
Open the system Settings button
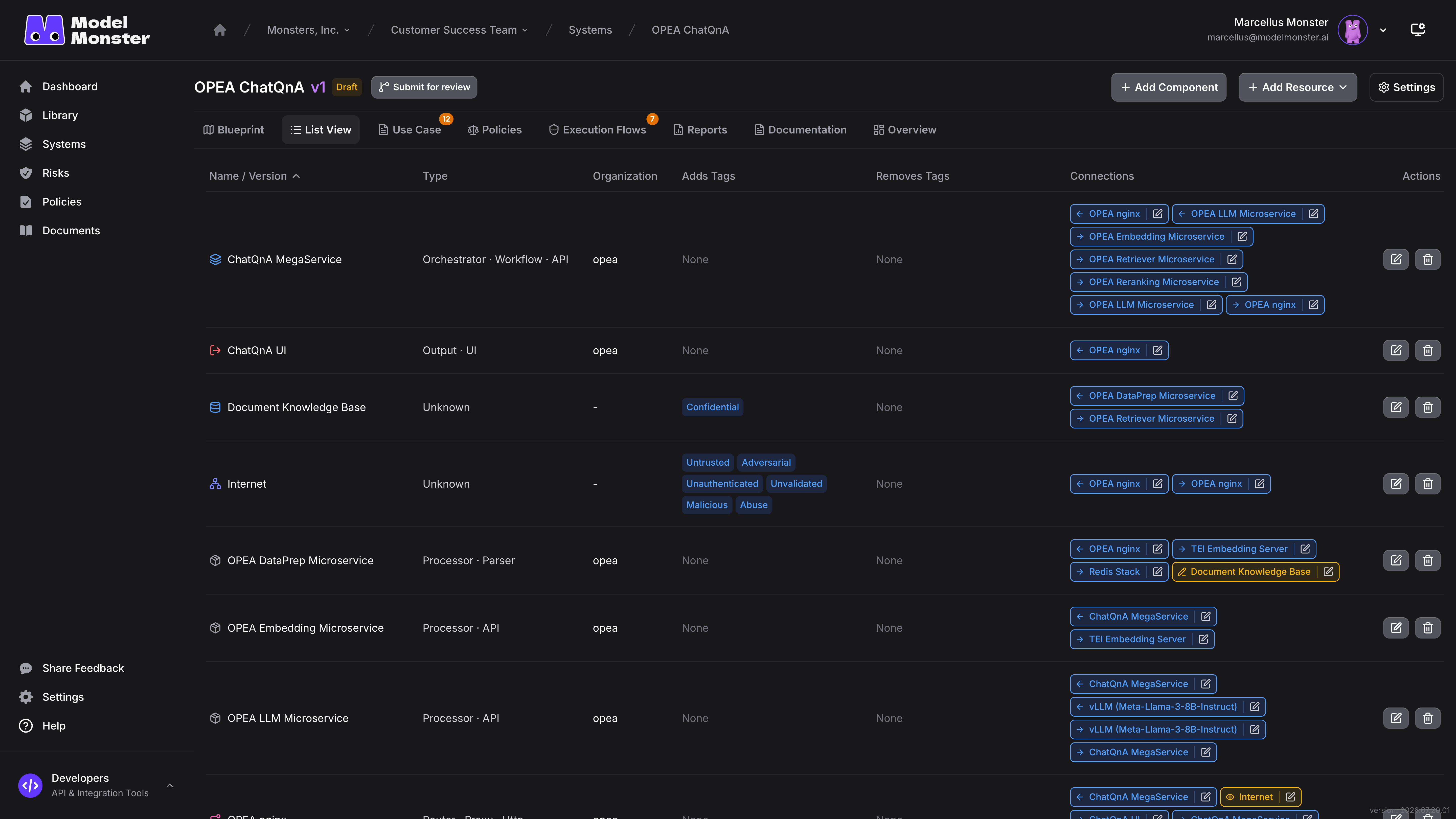point(1406,87)
